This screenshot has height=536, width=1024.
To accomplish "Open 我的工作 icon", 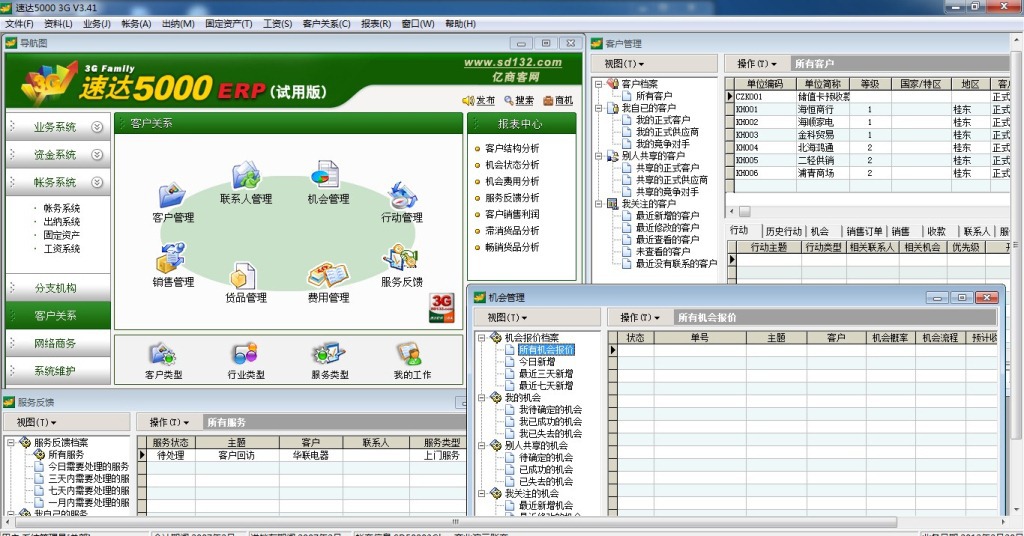I will point(411,355).
